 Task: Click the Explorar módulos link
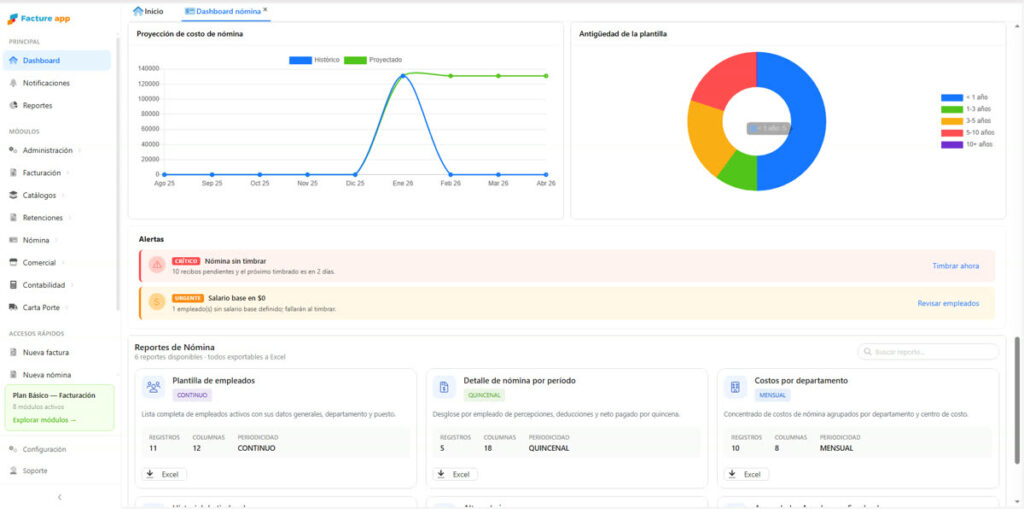pyautogui.click(x=44, y=420)
